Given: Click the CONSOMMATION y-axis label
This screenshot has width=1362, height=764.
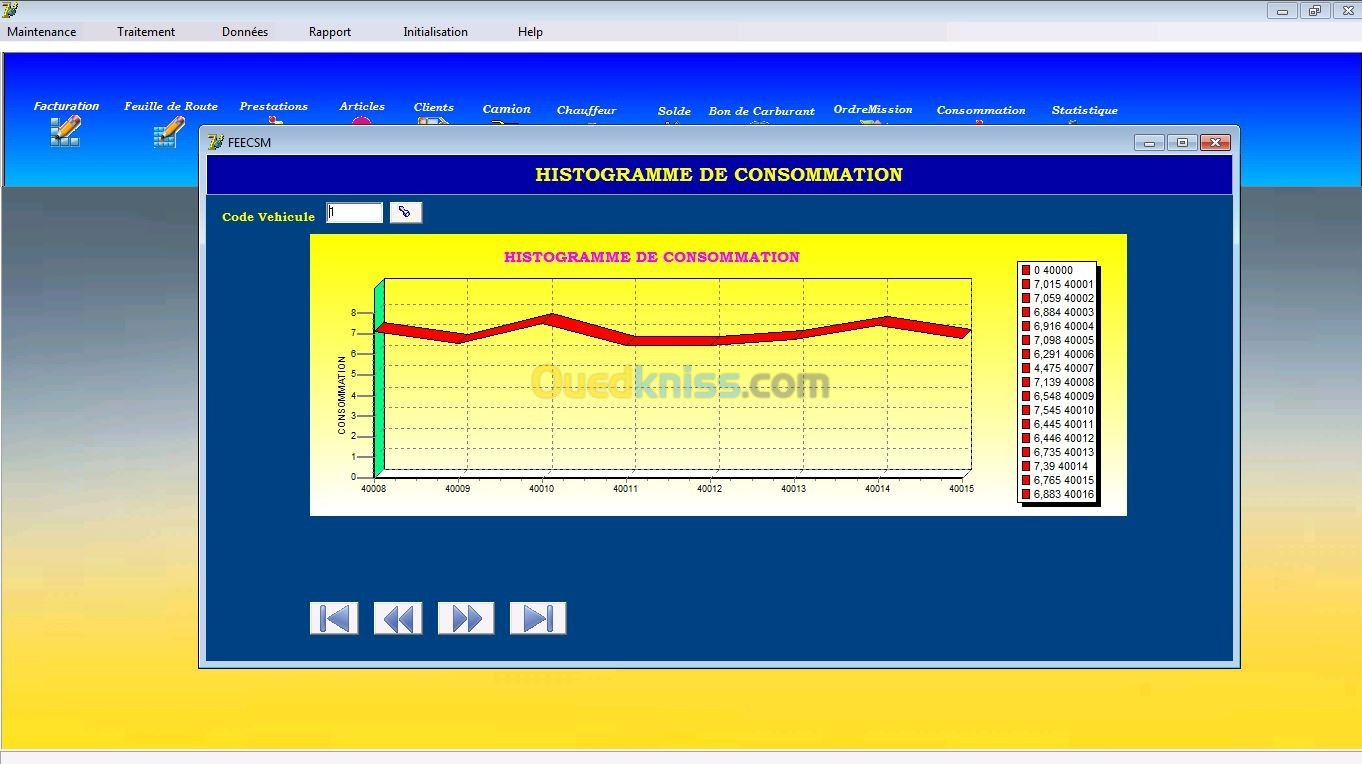Looking at the screenshot, I should pyautogui.click(x=342, y=395).
